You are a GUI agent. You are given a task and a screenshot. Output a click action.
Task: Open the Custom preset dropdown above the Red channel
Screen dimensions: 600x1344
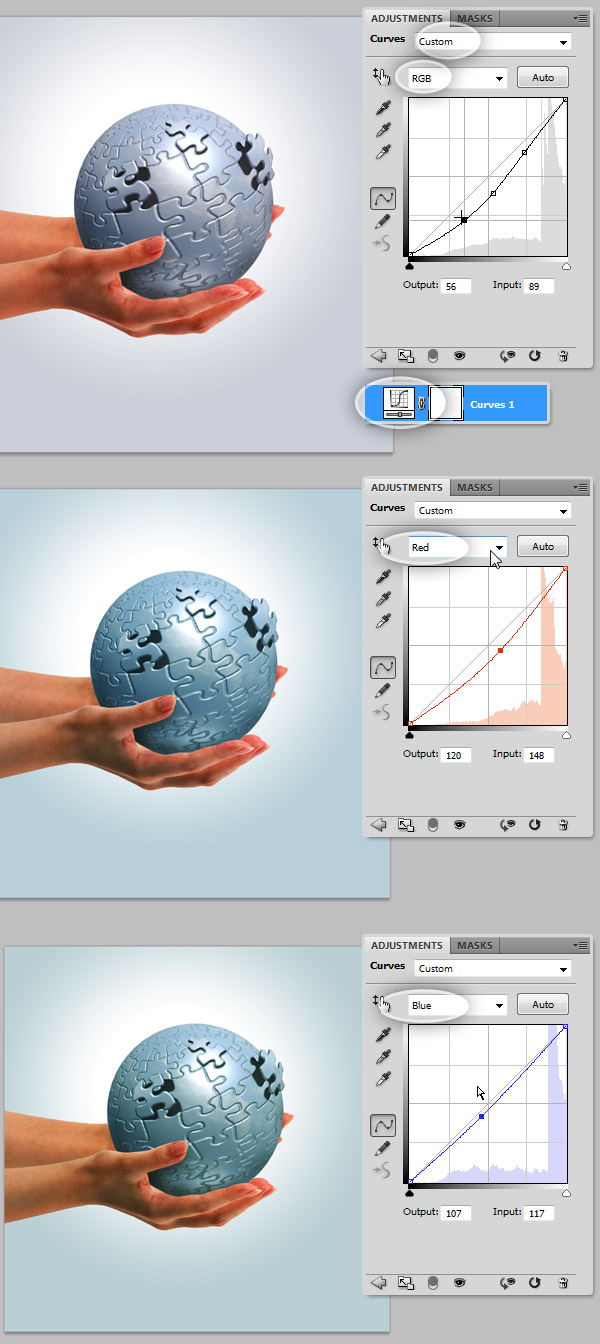coord(490,510)
